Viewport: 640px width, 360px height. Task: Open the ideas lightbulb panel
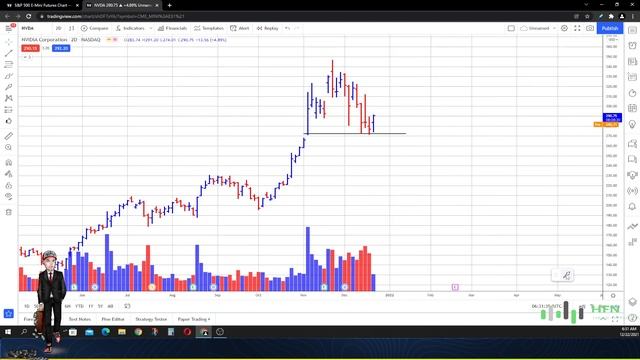[x=632, y=124]
